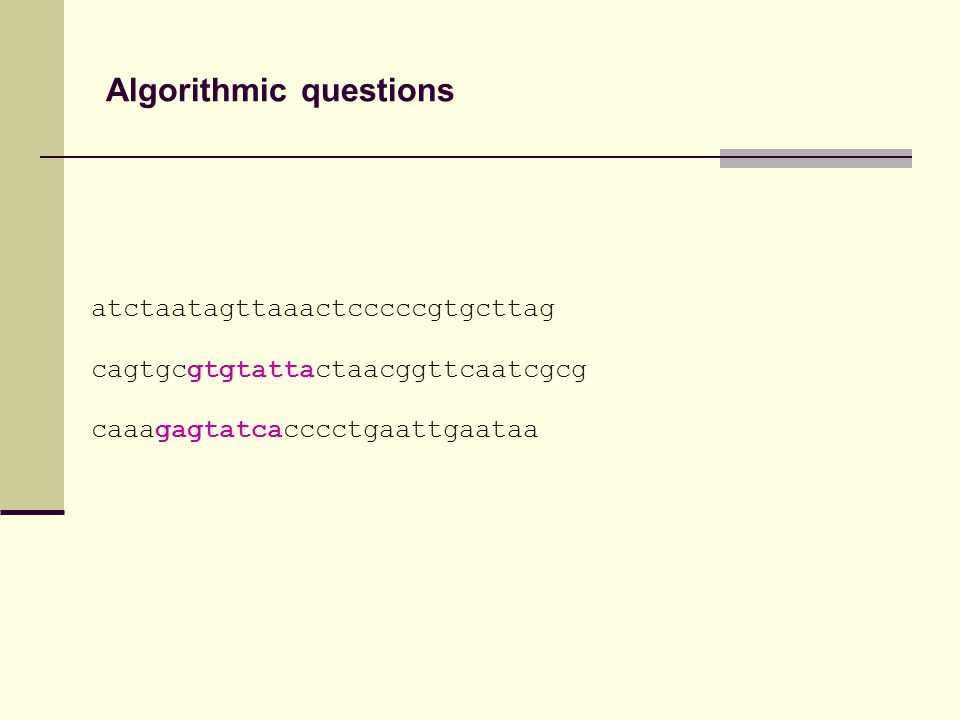Click the prefix caaa of the third sequence
The width and height of the screenshot is (960, 720).
tap(124, 430)
